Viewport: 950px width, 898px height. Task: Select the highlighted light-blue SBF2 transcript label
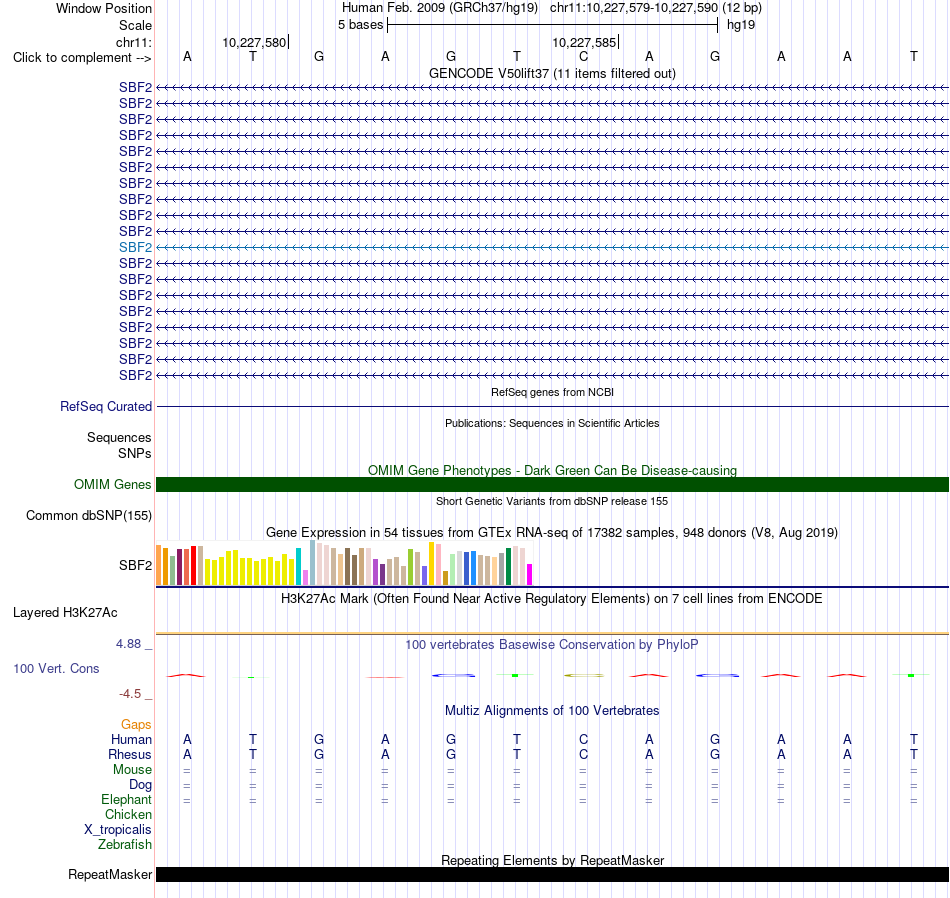(x=135, y=247)
